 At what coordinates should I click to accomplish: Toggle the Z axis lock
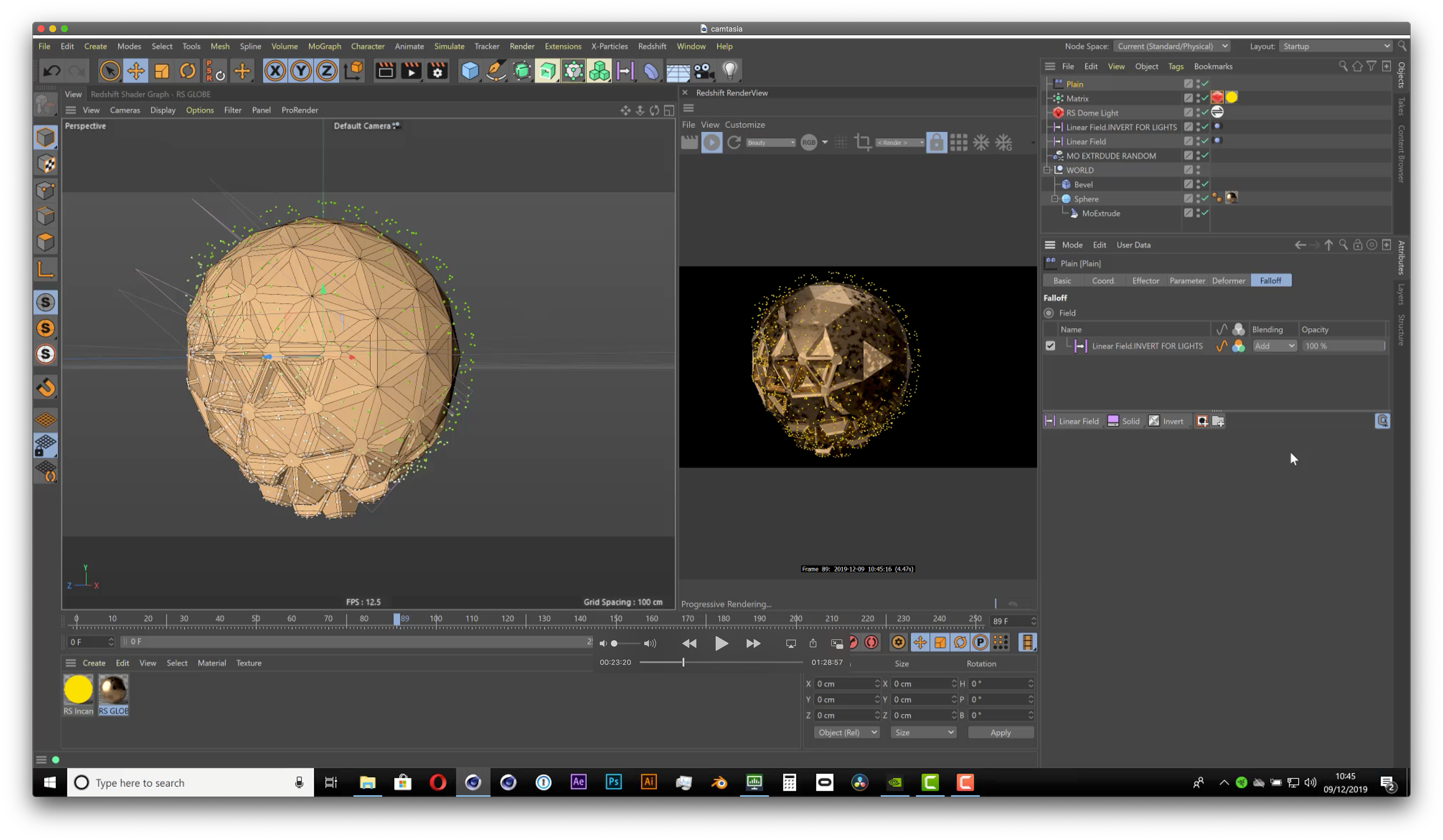click(x=327, y=71)
